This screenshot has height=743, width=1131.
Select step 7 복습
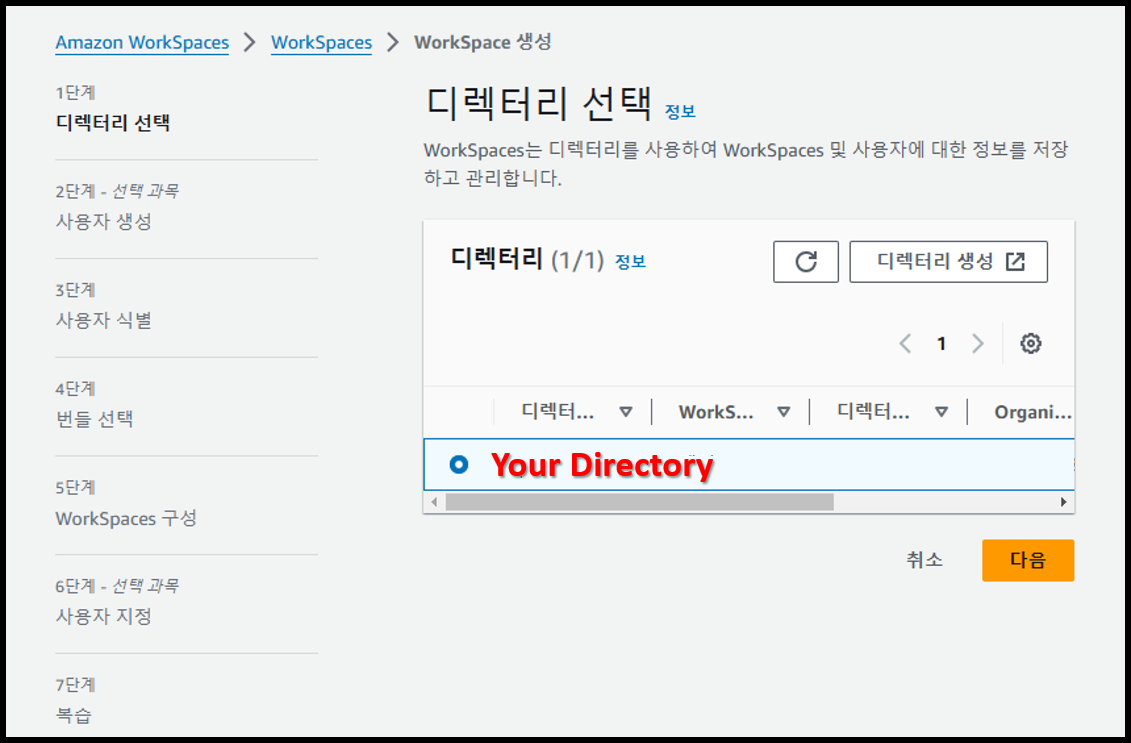pos(74,716)
